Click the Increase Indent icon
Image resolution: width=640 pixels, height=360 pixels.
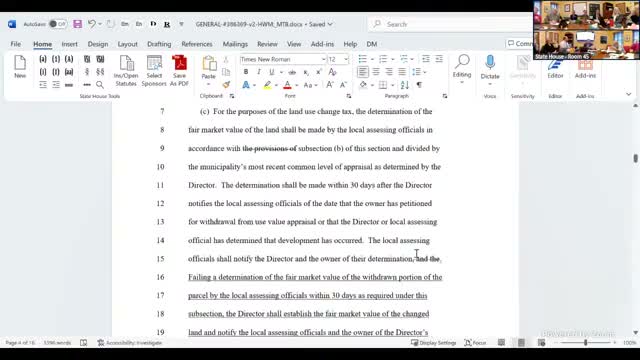point(439,59)
